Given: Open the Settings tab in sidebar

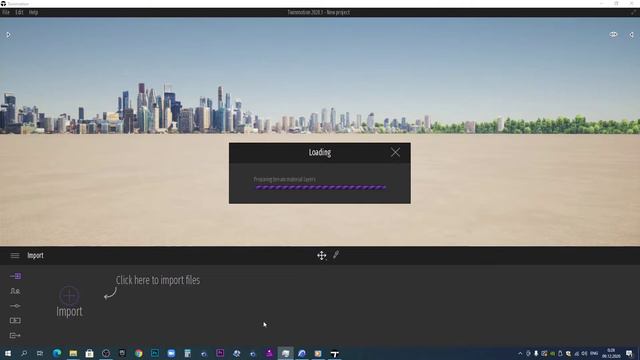Looking at the screenshot, I should pyautogui.click(x=15, y=306).
